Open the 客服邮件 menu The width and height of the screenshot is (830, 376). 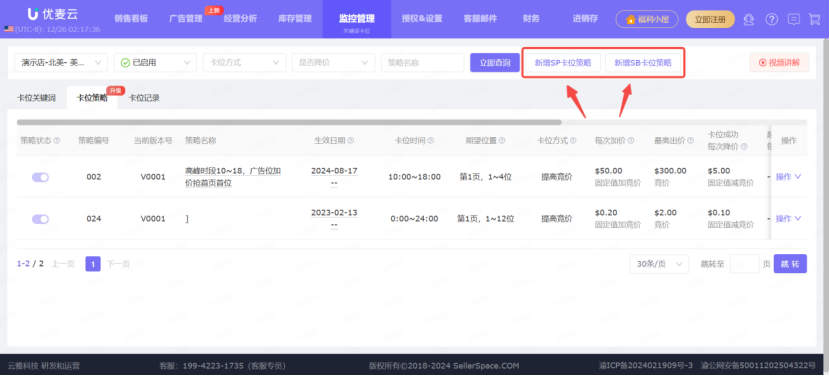(480, 19)
